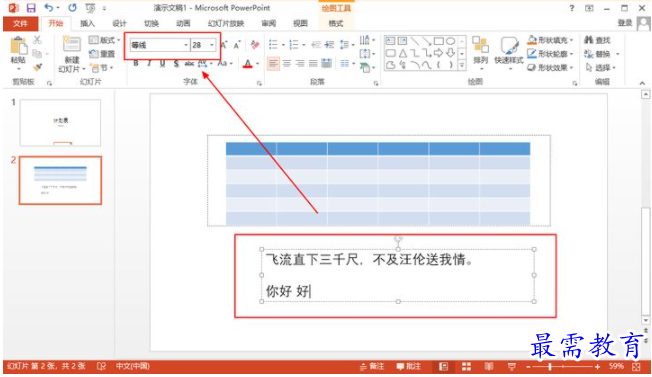This screenshot has height=377, width=652.
Task: Switch to the Design (设计) tab
Action: click(x=119, y=24)
